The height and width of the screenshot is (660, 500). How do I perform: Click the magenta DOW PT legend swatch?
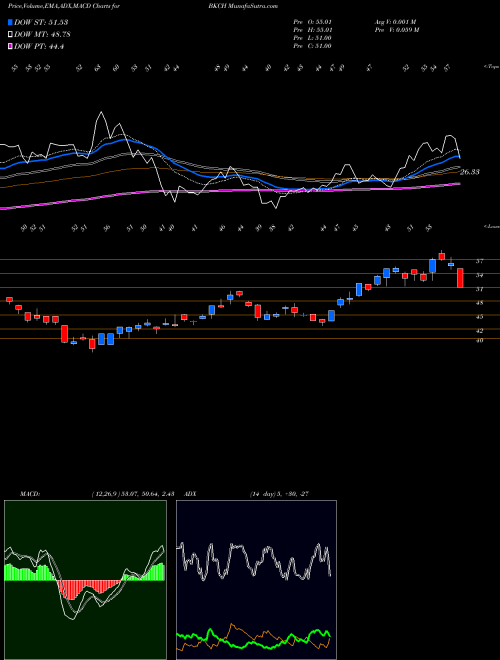(x=10, y=46)
